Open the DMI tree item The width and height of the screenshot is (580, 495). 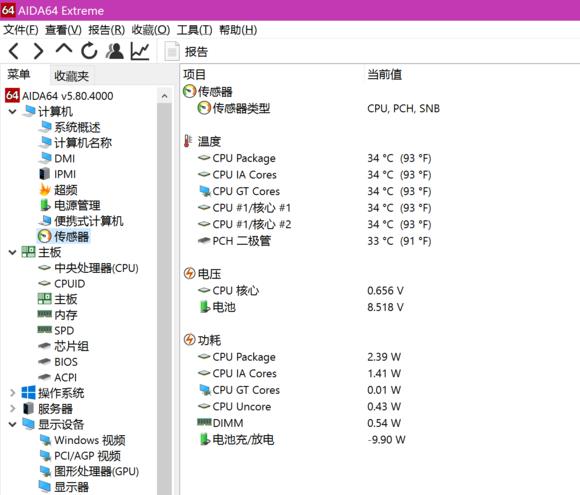[64, 159]
